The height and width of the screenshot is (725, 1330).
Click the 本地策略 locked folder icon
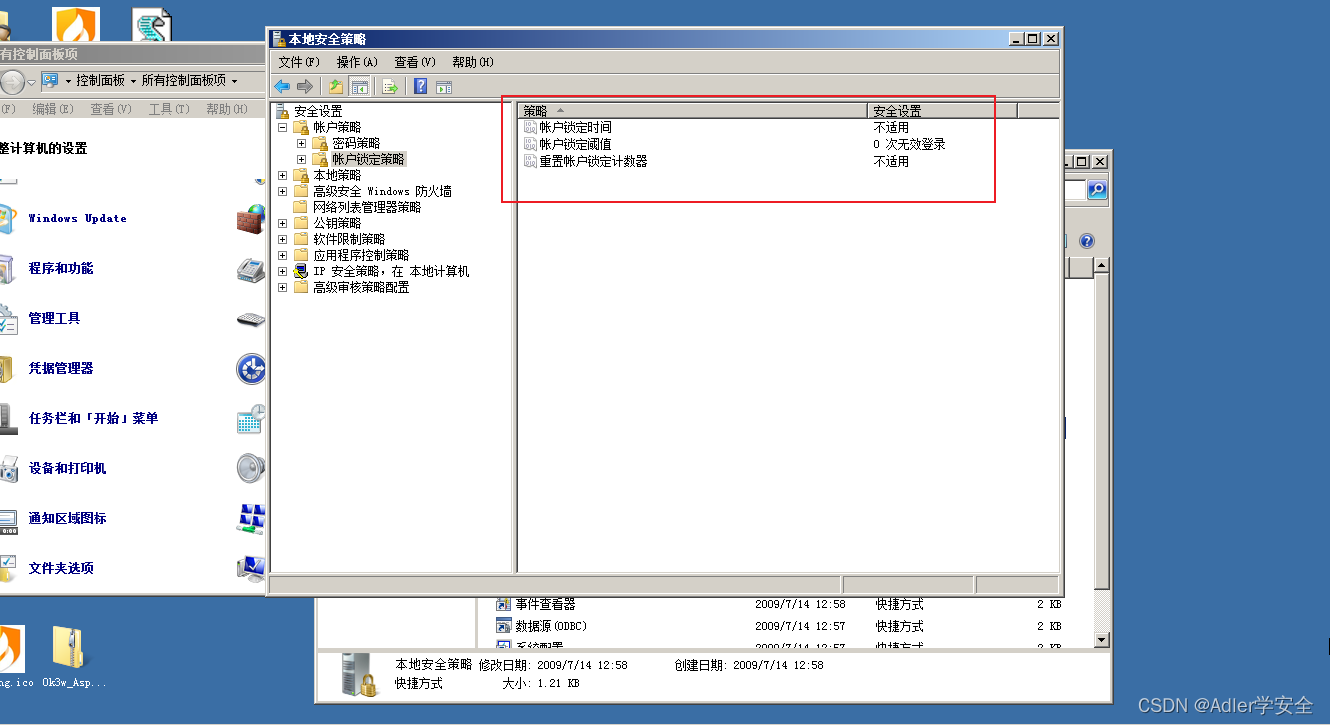[x=301, y=175]
